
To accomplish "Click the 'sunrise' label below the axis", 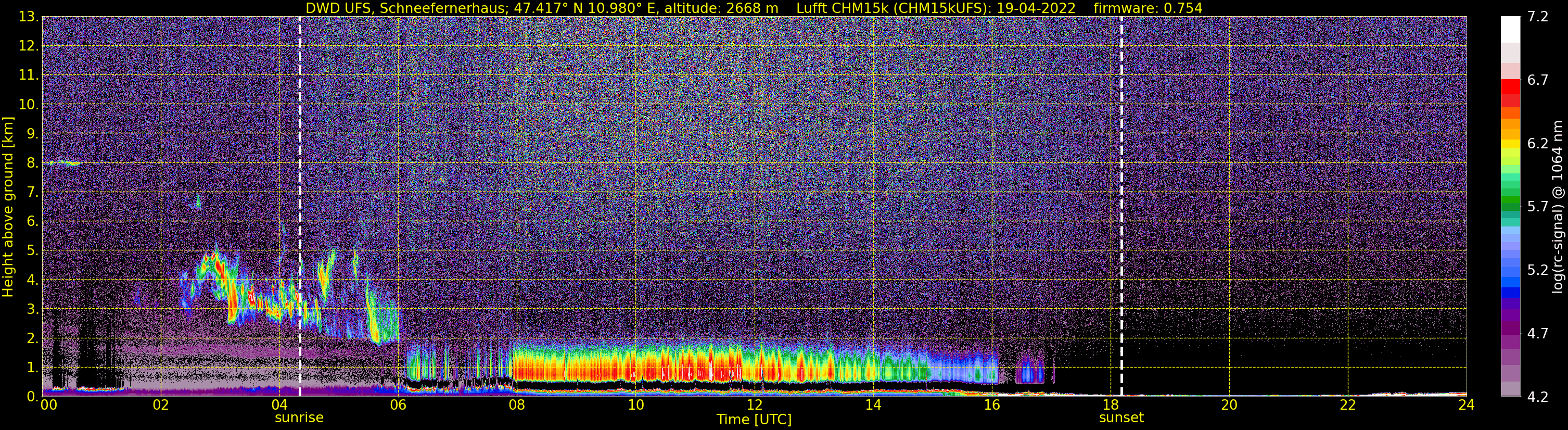I will tap(299, 418).
